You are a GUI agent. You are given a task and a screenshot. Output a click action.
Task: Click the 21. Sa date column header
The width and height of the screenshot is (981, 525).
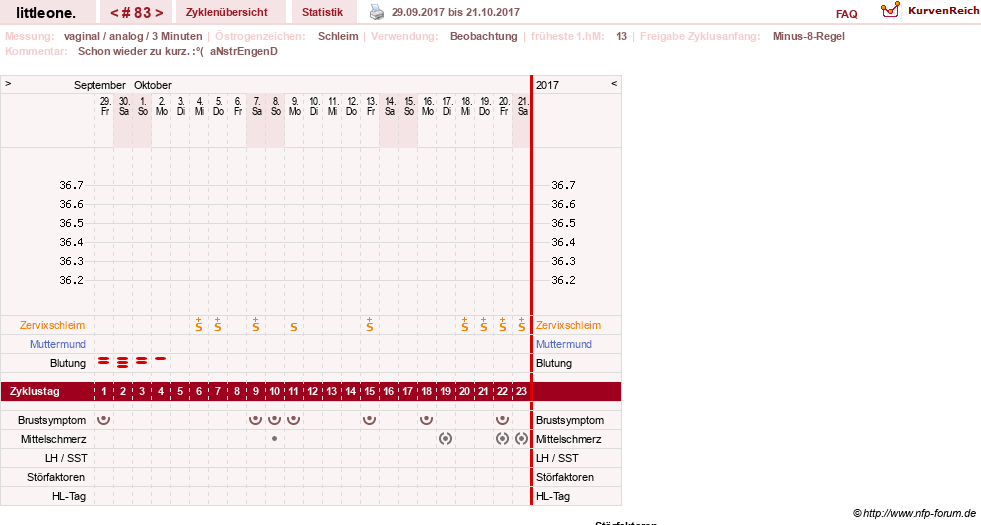522,106
